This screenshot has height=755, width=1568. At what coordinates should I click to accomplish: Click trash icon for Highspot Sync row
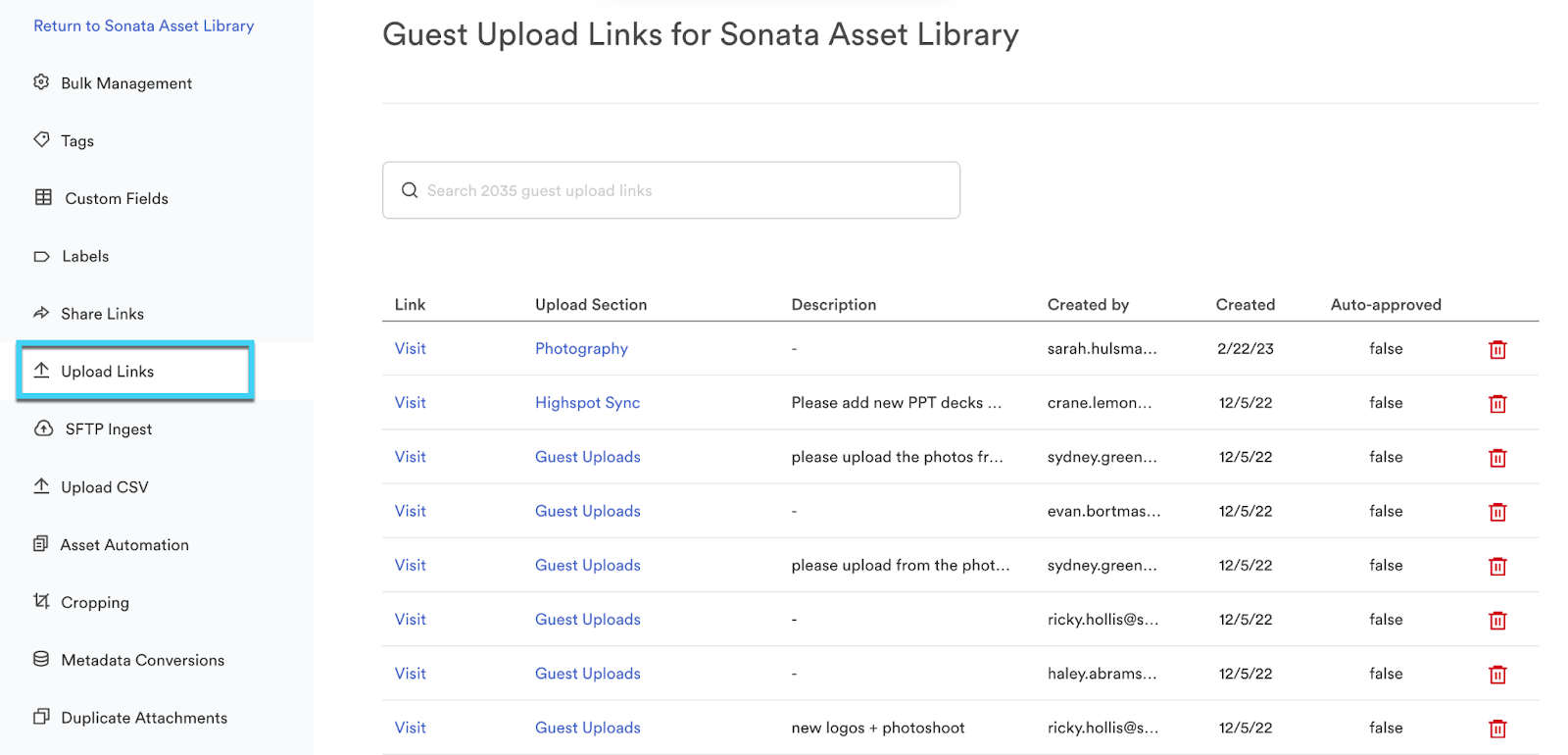[x=1496, y=403]
